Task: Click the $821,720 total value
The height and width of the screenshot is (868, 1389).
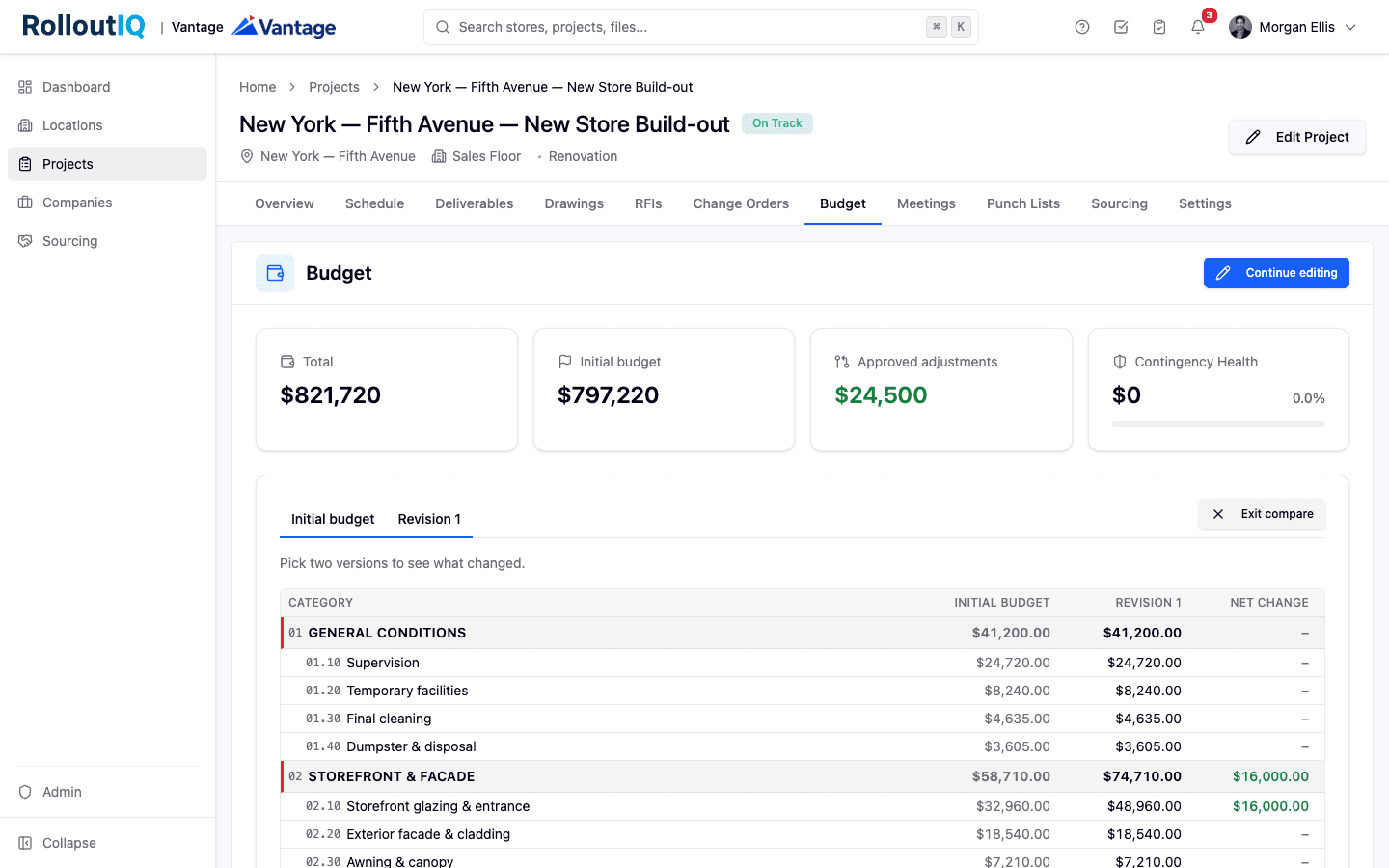Action: click(331, 395)
